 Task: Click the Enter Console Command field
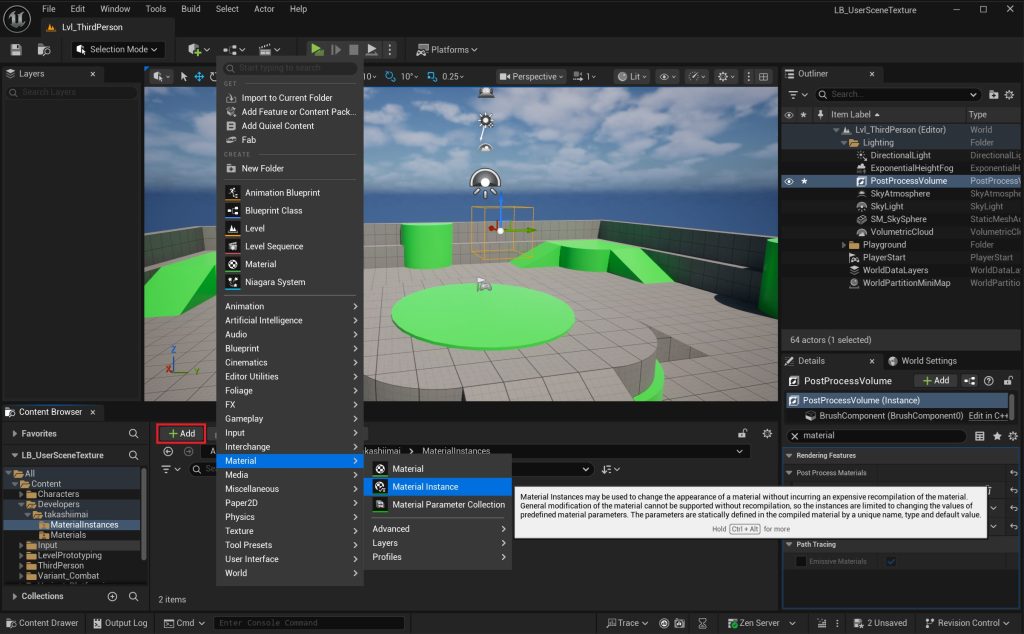pos(310,623)
